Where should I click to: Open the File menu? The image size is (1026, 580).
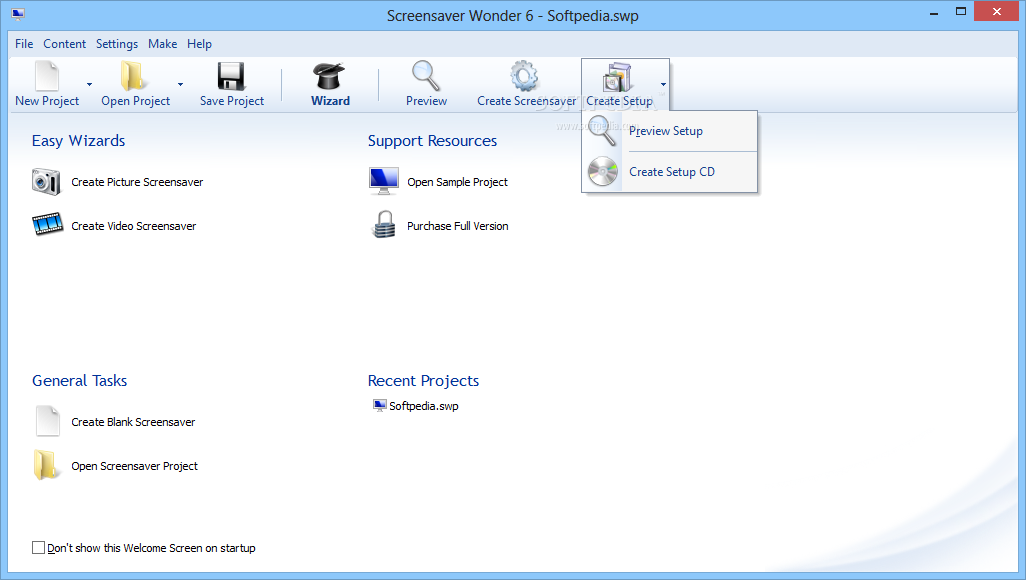(x=24, y=44)
